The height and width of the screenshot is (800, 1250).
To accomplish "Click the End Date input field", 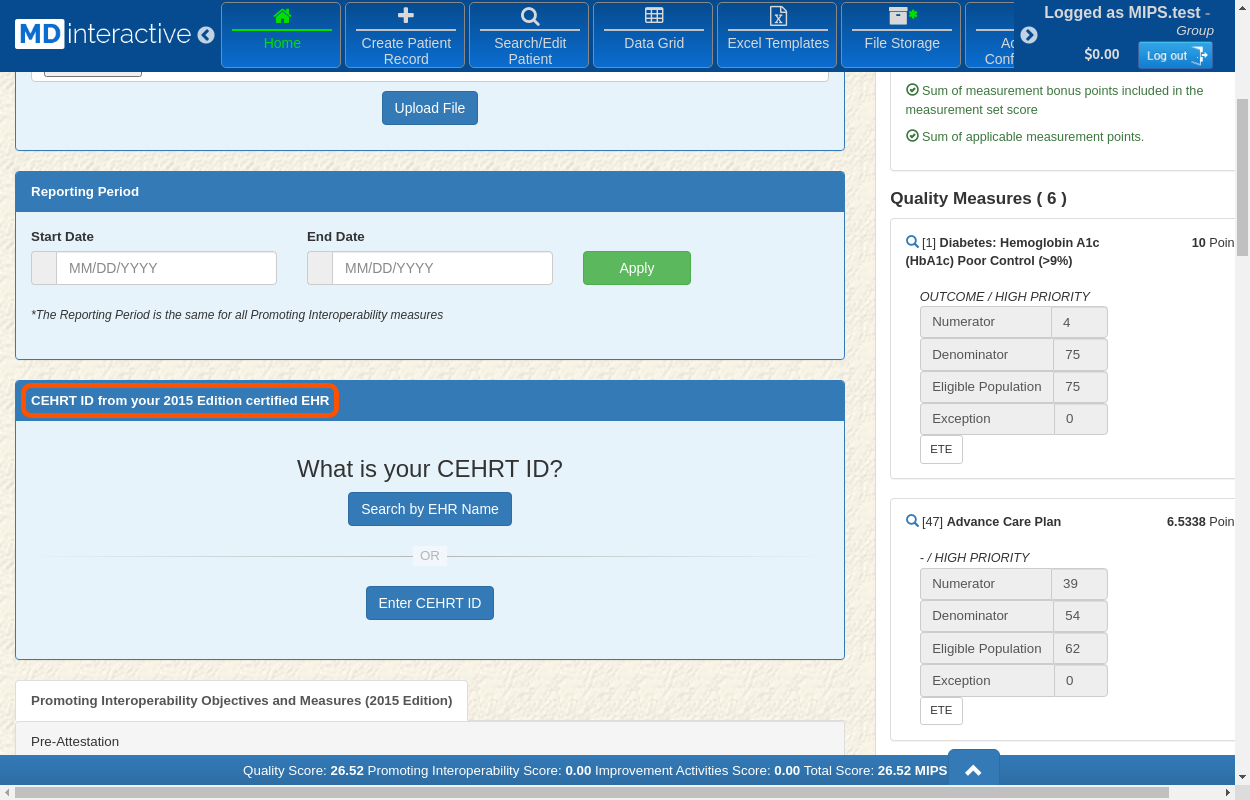I will click(x=442, y=268).
